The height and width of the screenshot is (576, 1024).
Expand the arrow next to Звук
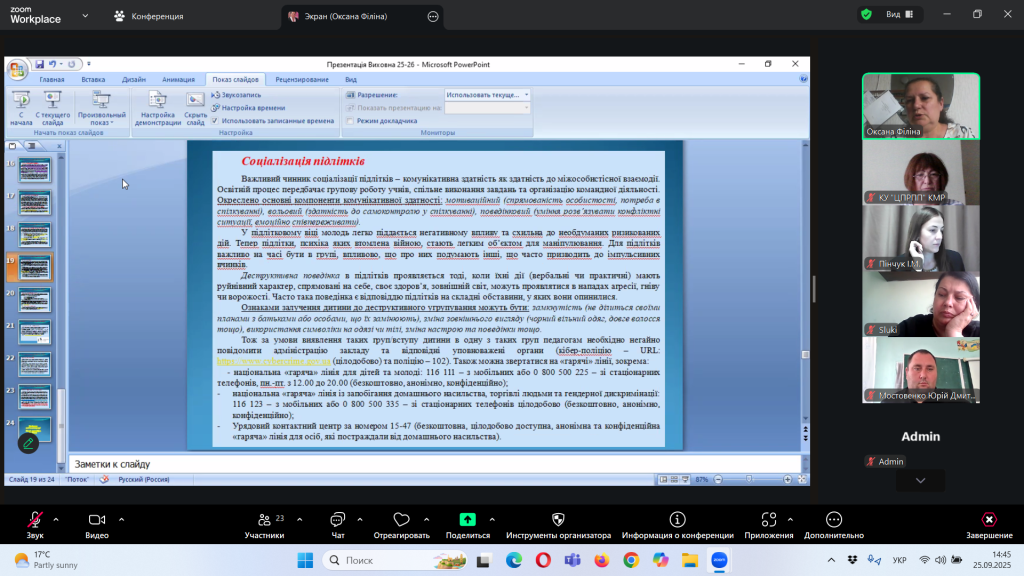tap(56, 519)
